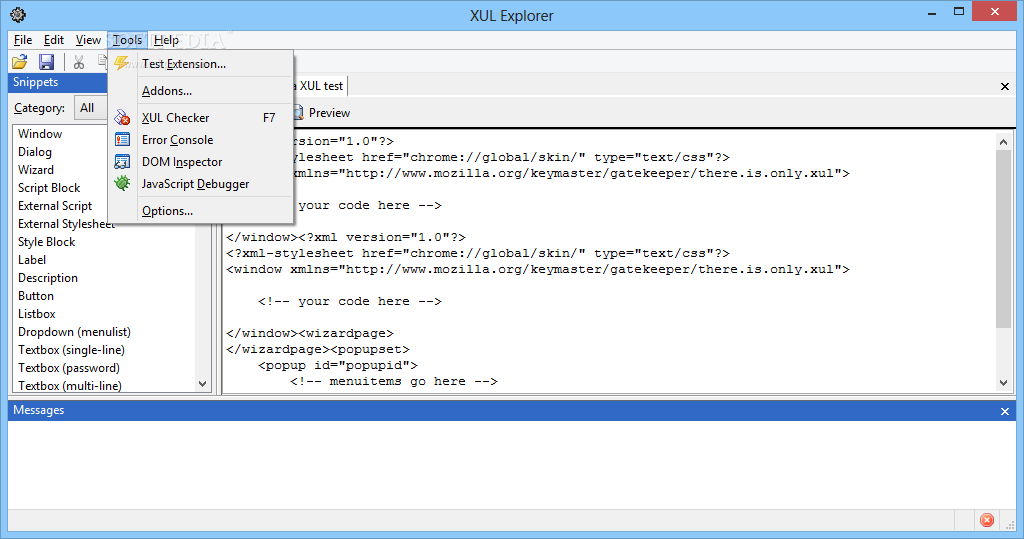Viewport: 1024px width, 539px height.
Task: Open Options... from Tools menu
Action: 200,211
